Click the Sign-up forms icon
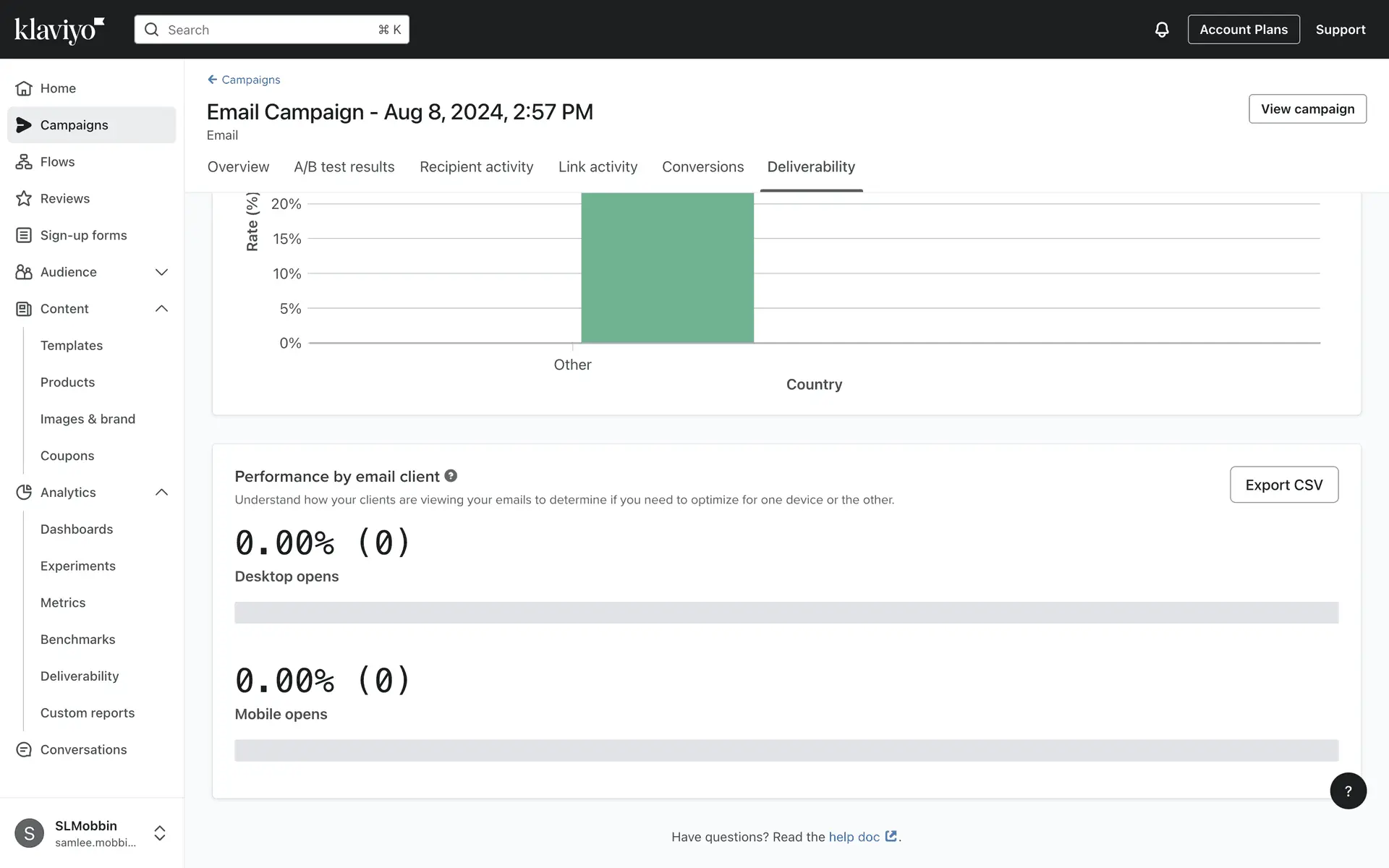 (24, 235)
